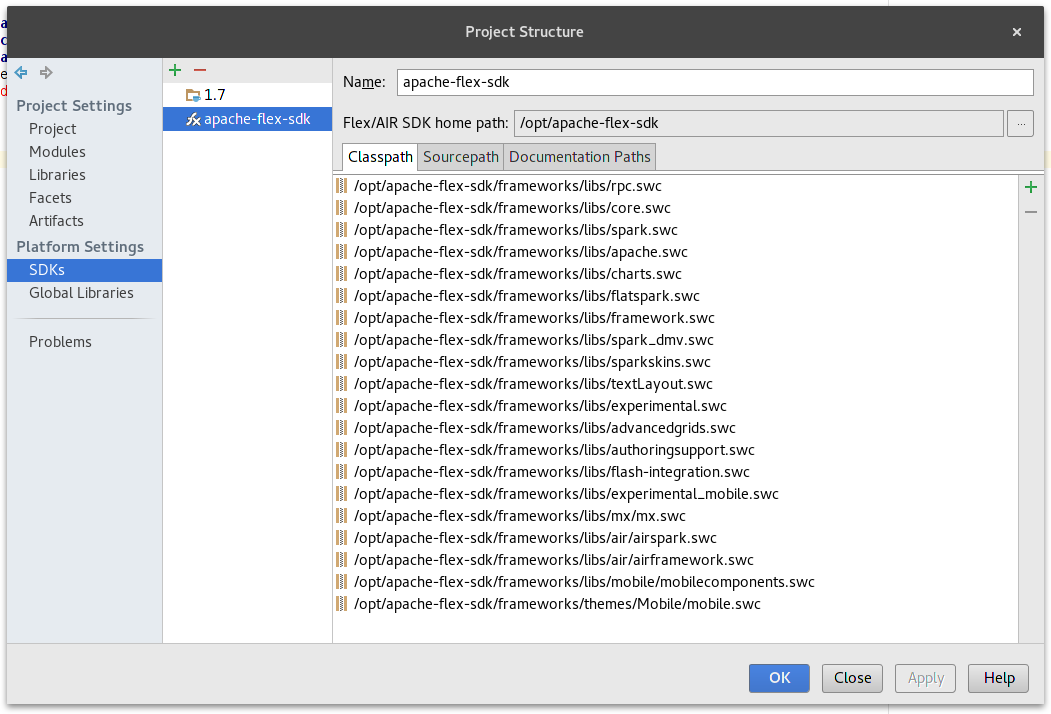Select the libs/textLayout.swc path text

tap(534, 384)
